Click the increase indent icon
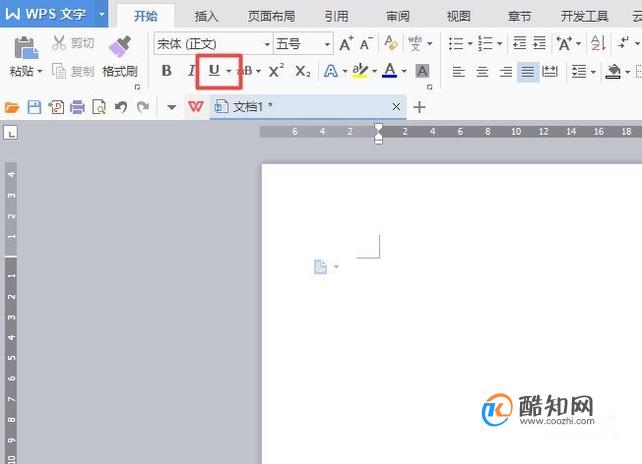 [539, 43]
